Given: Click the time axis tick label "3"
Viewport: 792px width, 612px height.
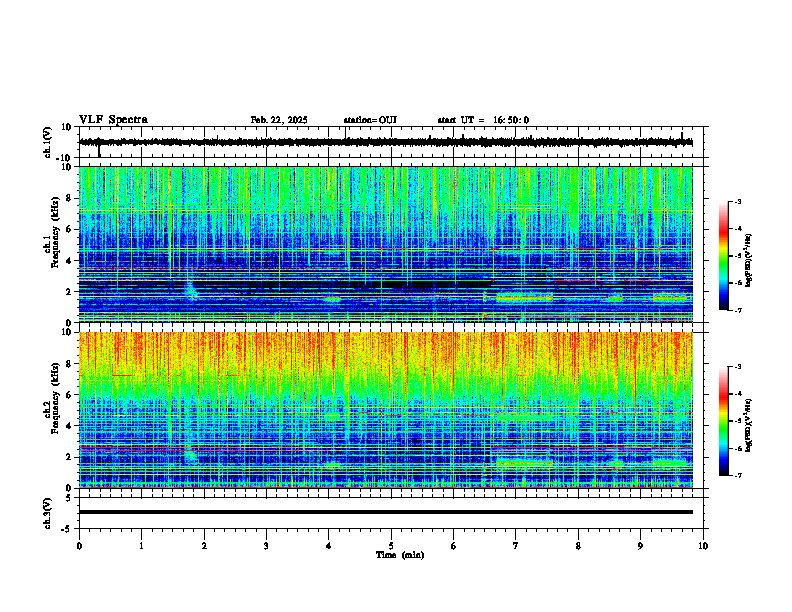Looking at the screenshot, I should [x=266, y=546].
